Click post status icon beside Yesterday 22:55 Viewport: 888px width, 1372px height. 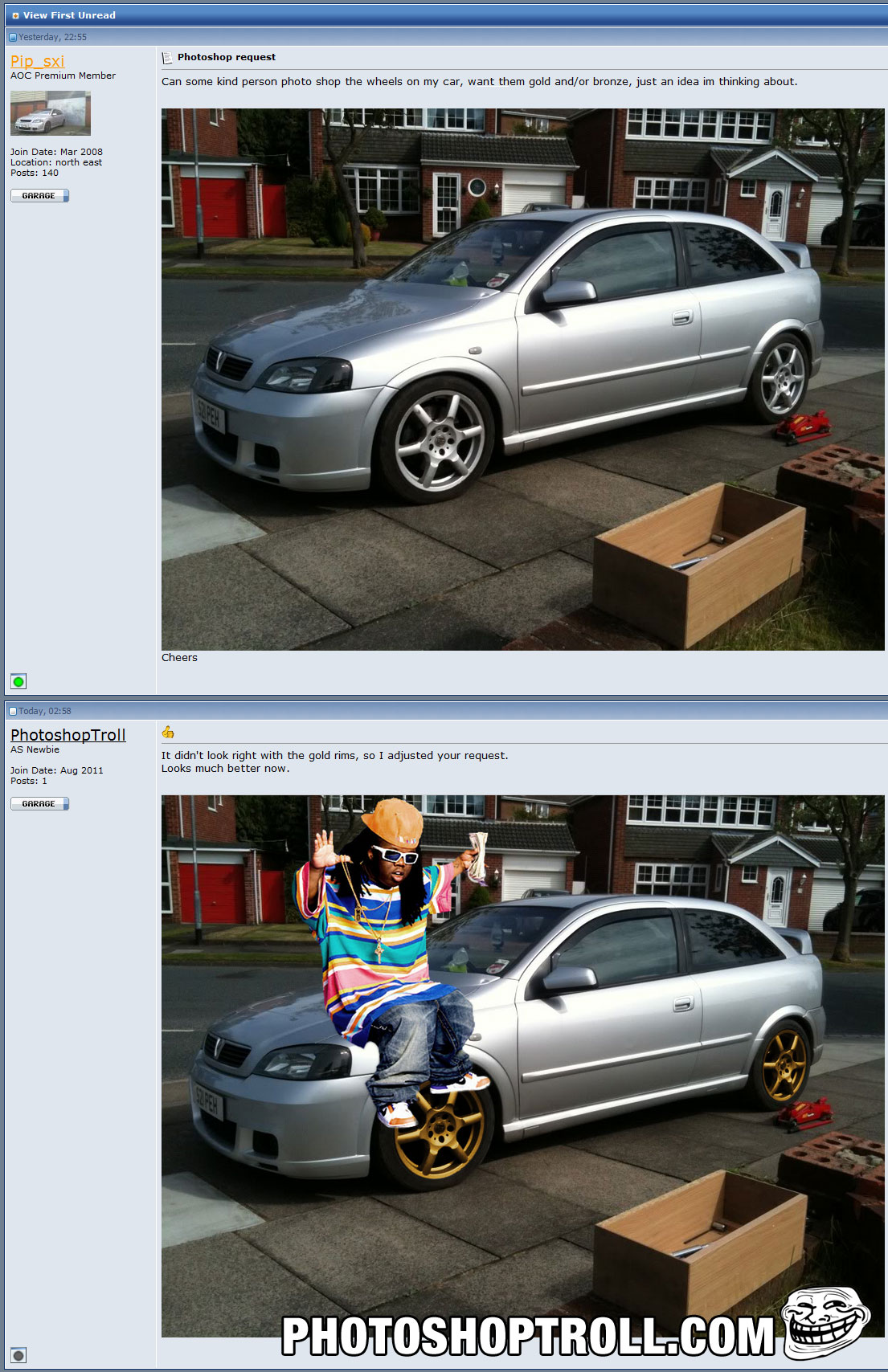[13, 37]
